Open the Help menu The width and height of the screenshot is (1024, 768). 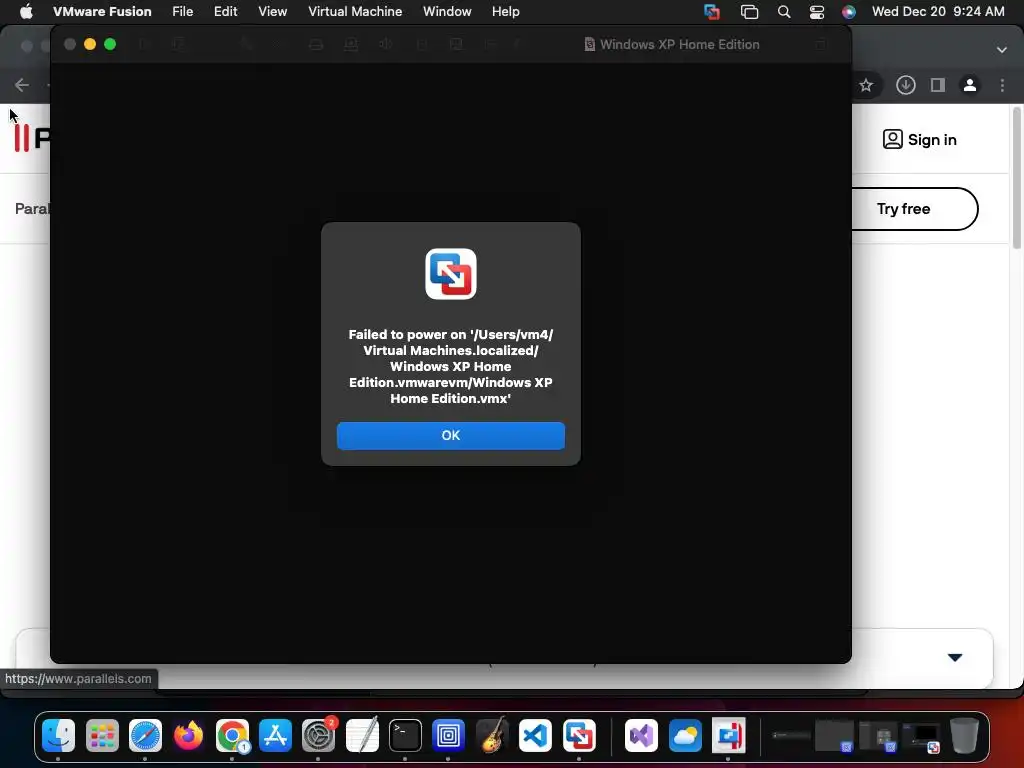505,11
